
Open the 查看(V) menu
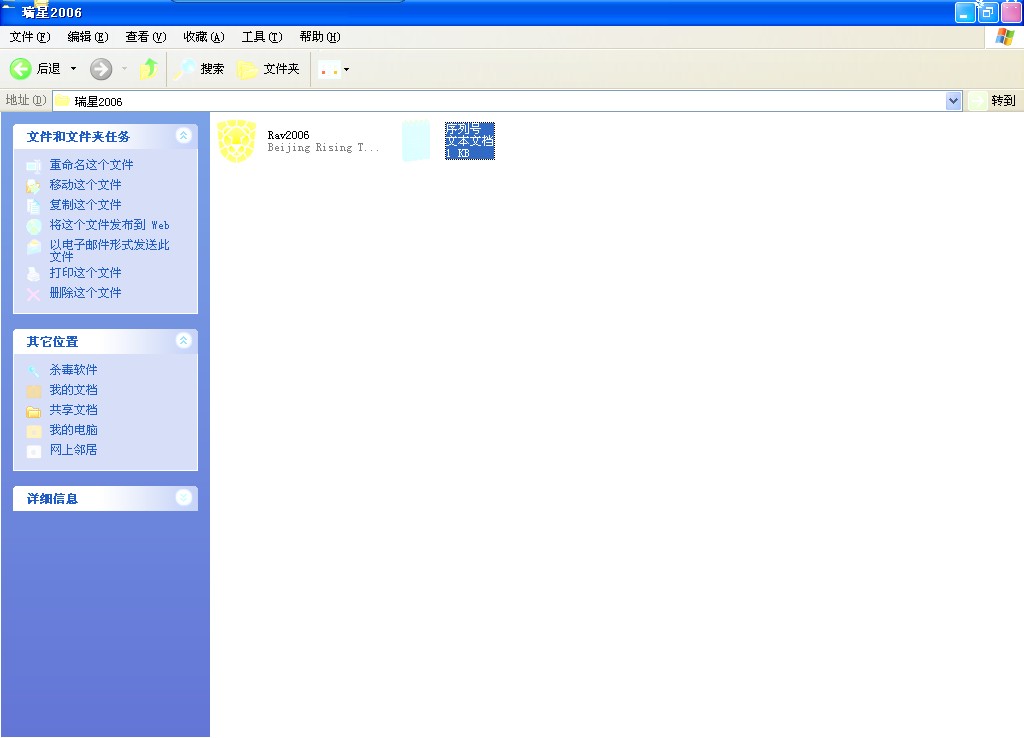(x=146, y=37)
